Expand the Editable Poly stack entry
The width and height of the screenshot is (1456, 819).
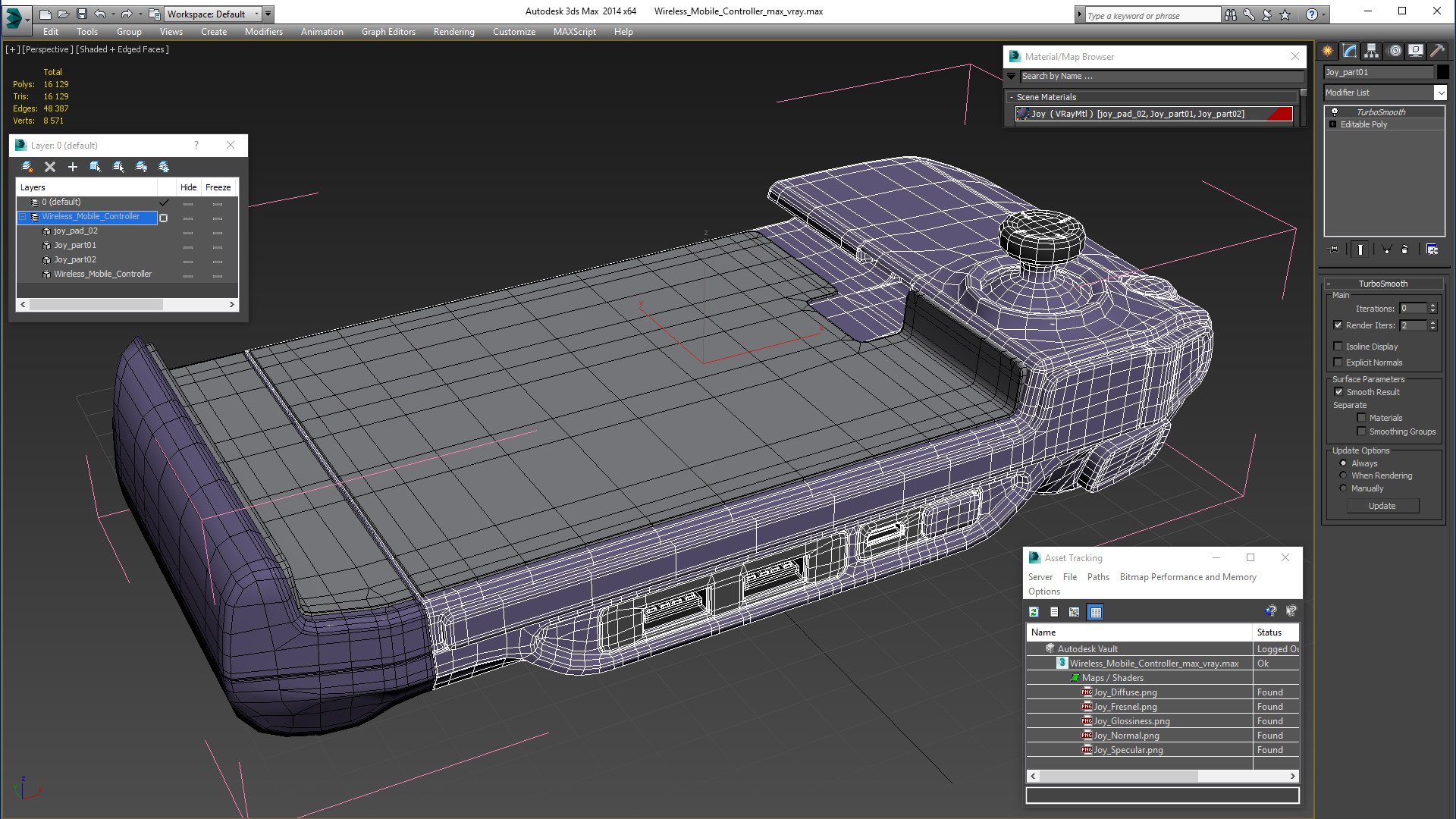[x=1332, y=124]
